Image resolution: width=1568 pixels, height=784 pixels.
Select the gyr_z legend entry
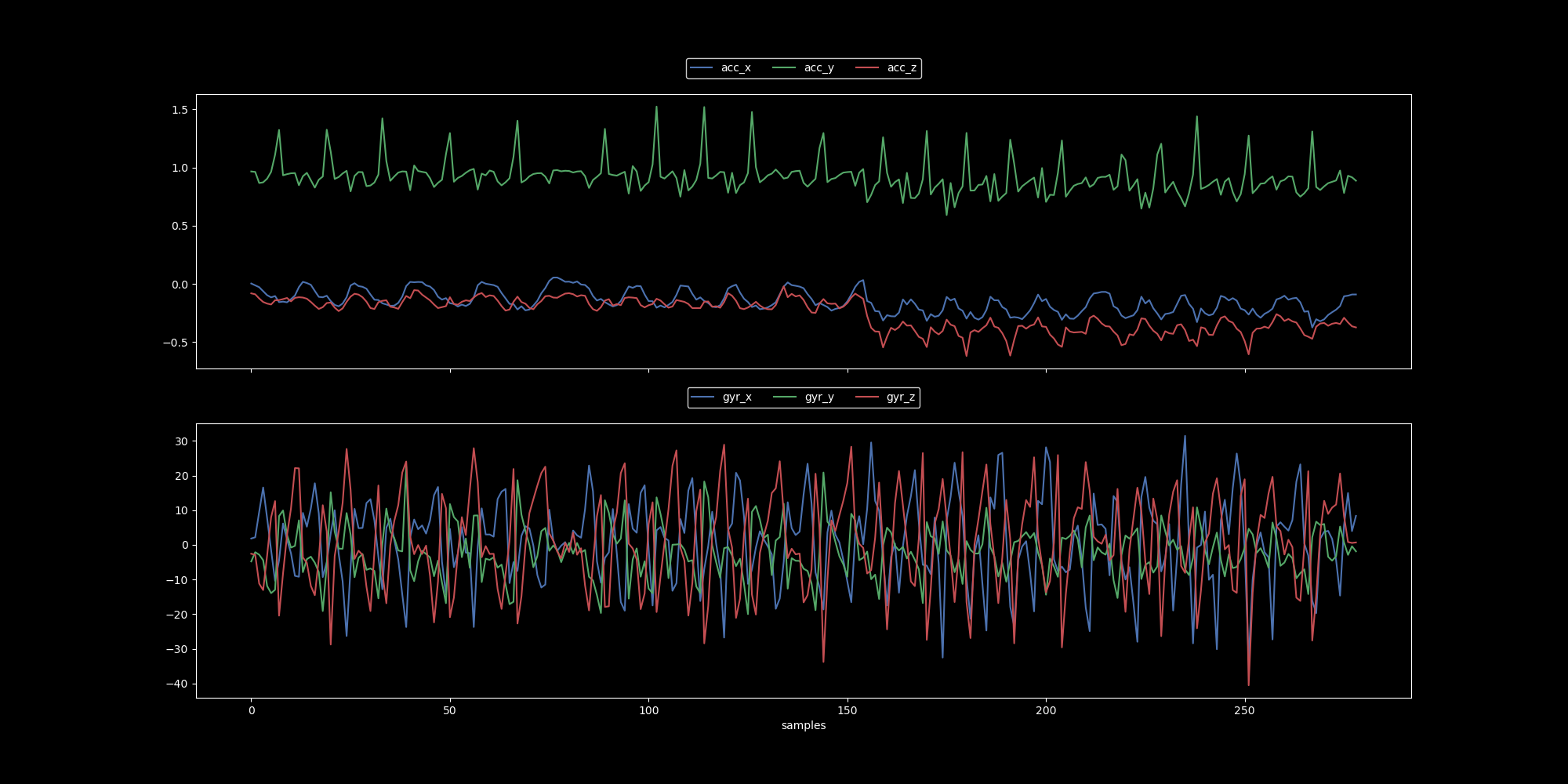point(900,397)
